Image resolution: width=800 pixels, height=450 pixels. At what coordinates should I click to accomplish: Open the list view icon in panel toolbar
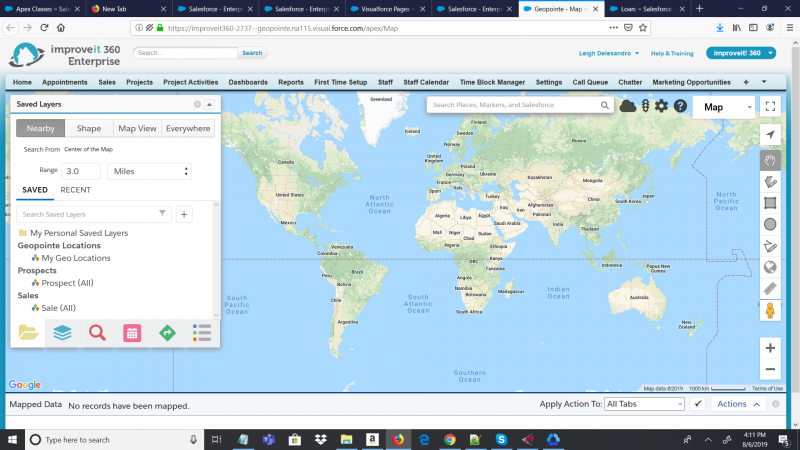click(x=202, y=333)
